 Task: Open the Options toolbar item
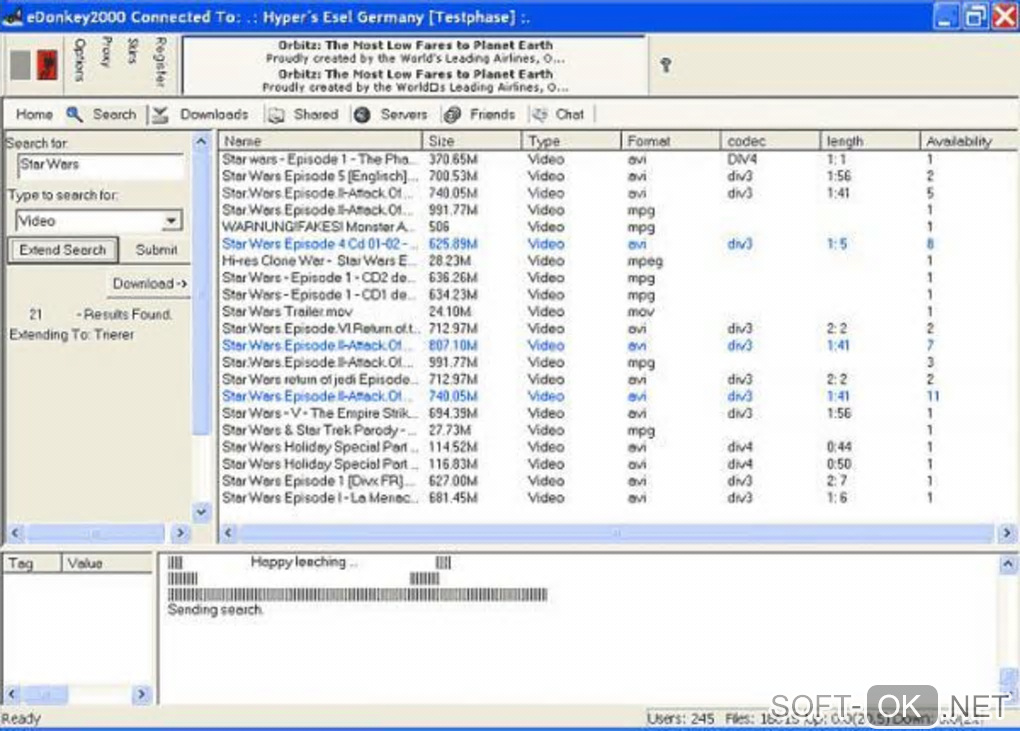coord(79,62)
